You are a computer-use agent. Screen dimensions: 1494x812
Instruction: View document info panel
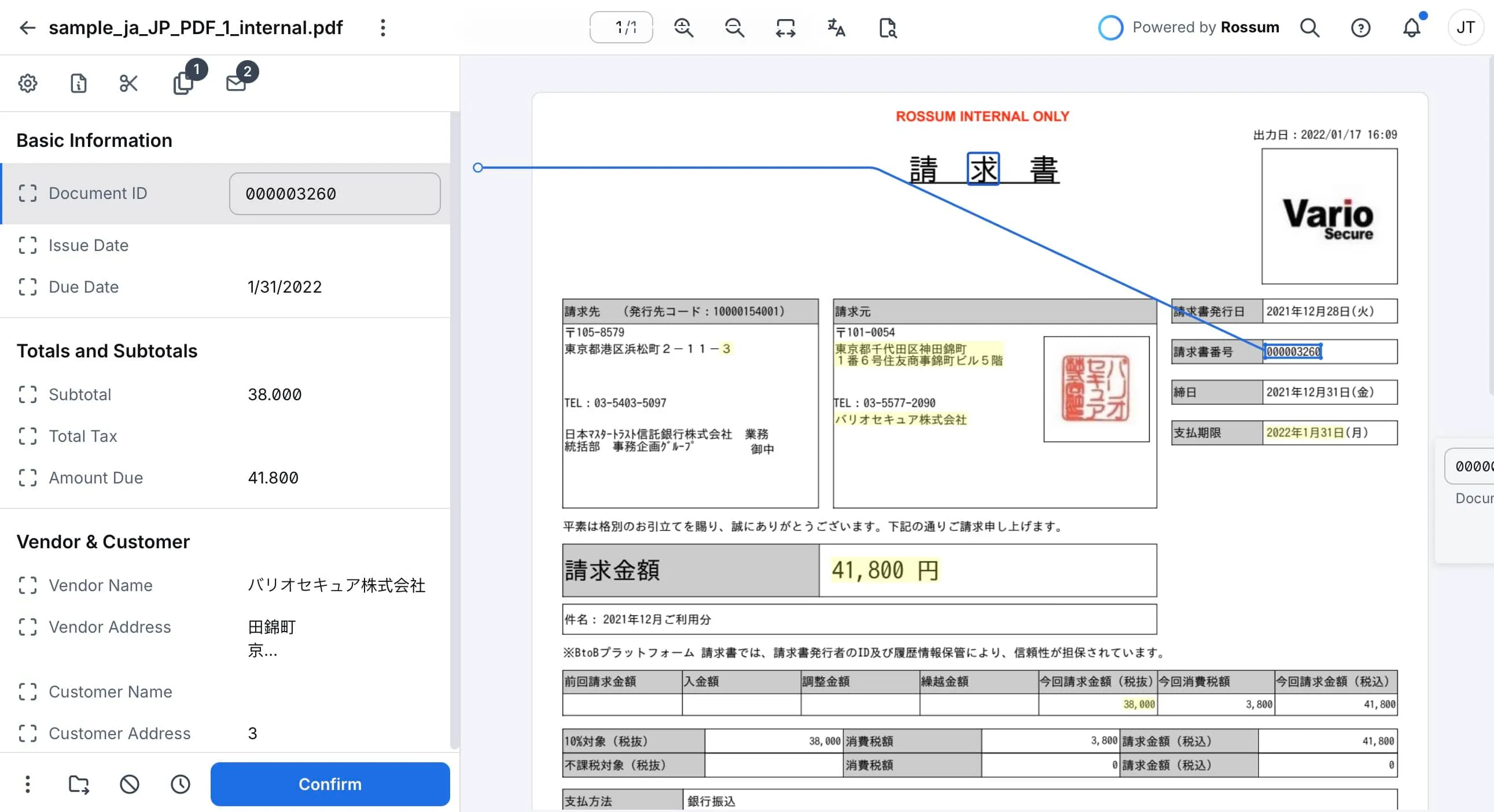78,83
